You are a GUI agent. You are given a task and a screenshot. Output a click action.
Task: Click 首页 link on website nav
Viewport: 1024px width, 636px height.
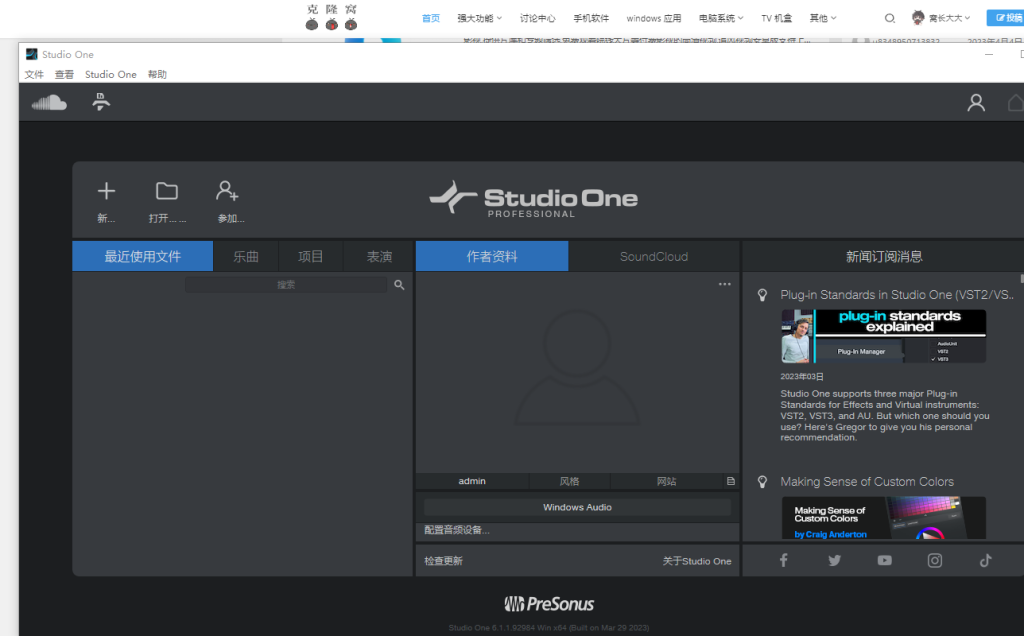coord(430,18)
